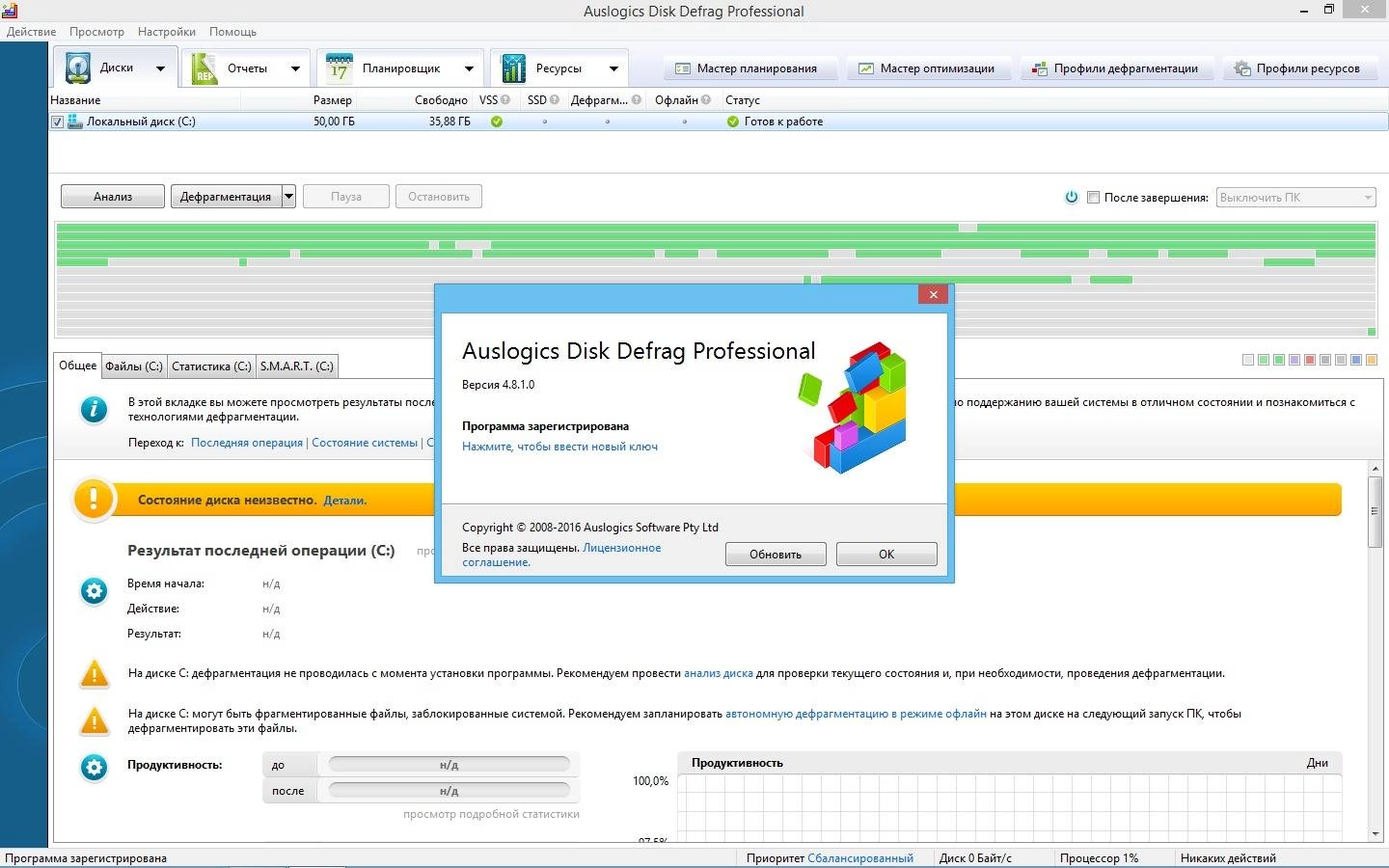Viewport: 1389px width, 868px height.
Task: Click the Отчеты reports icon
Action: click(x=204, y=68)
